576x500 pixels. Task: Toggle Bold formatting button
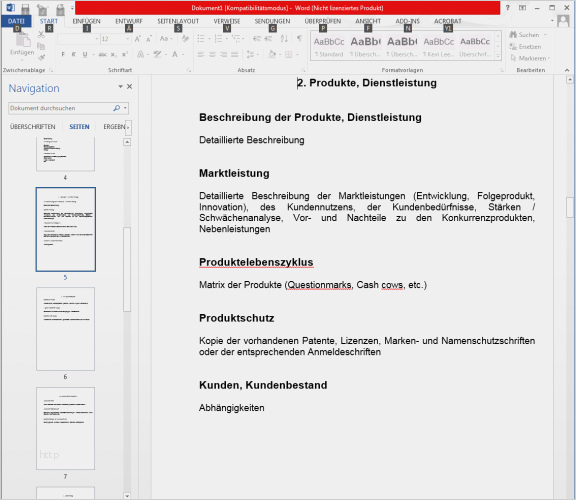[63, 54]
